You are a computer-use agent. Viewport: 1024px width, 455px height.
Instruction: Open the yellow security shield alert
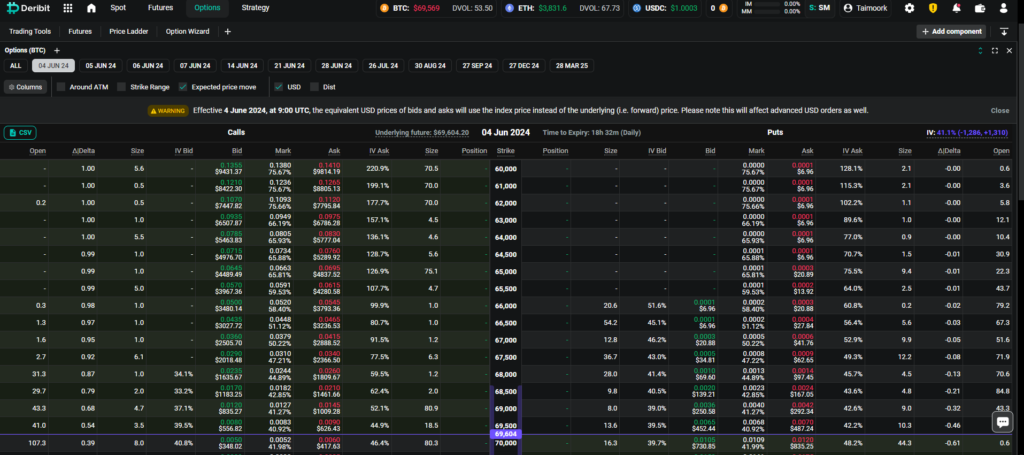(x=933, y=8)
